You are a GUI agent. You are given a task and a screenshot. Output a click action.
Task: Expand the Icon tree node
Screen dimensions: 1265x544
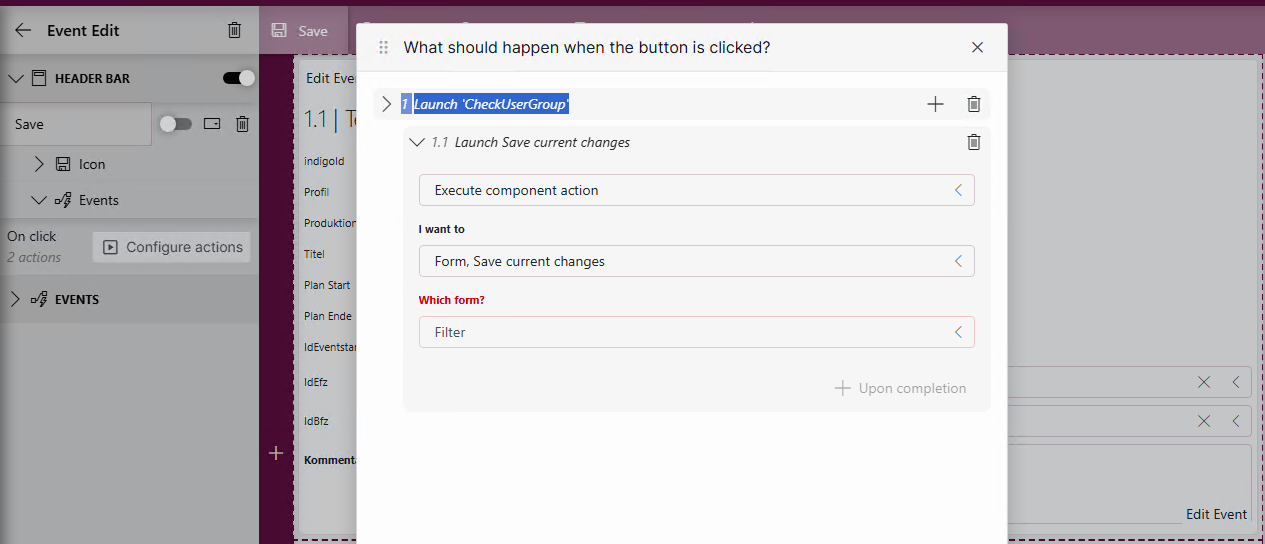(x=39, y=164)
